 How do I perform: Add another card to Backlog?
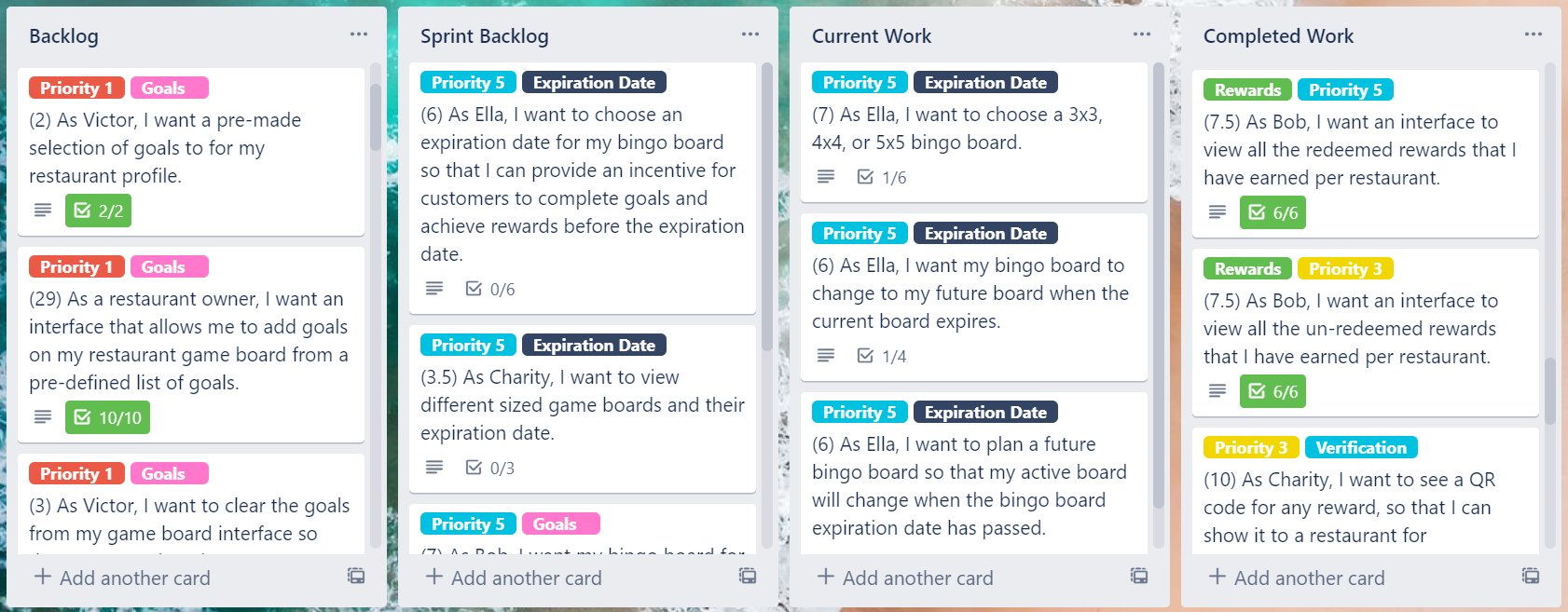click(123, 578)
